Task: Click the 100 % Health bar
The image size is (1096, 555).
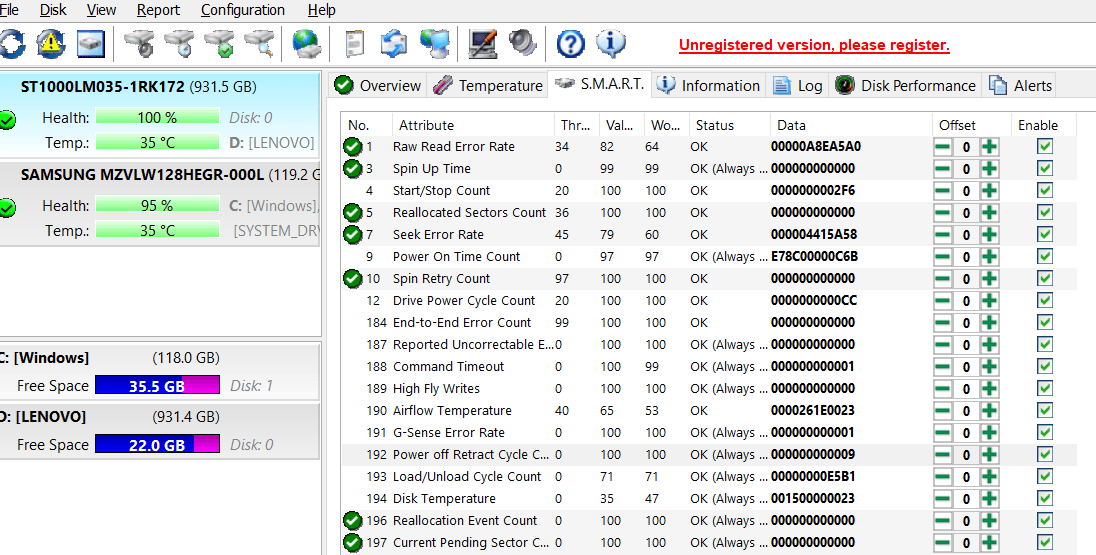Action: point(157,117)
